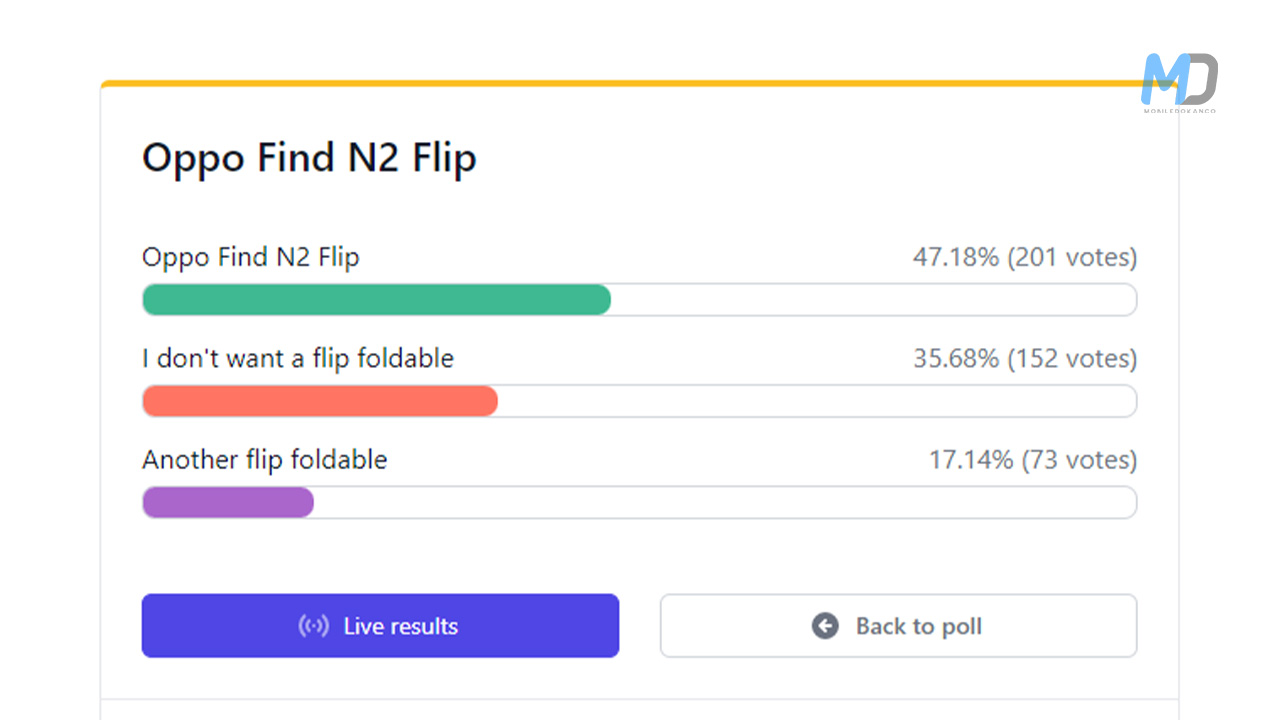Click the empty track right of the purple bar
Image resolution: width=1280 pixels, height=720 pixels.
coord(724,502)
